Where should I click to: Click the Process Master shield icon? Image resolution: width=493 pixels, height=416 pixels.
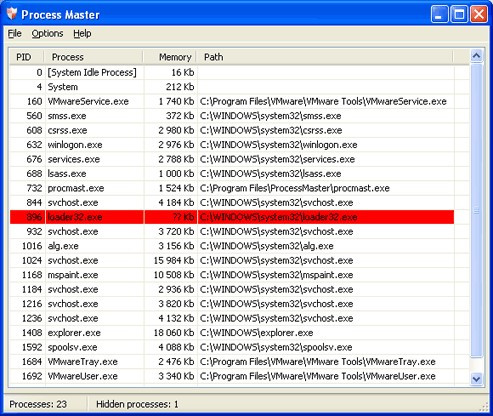tap(12, 14)
